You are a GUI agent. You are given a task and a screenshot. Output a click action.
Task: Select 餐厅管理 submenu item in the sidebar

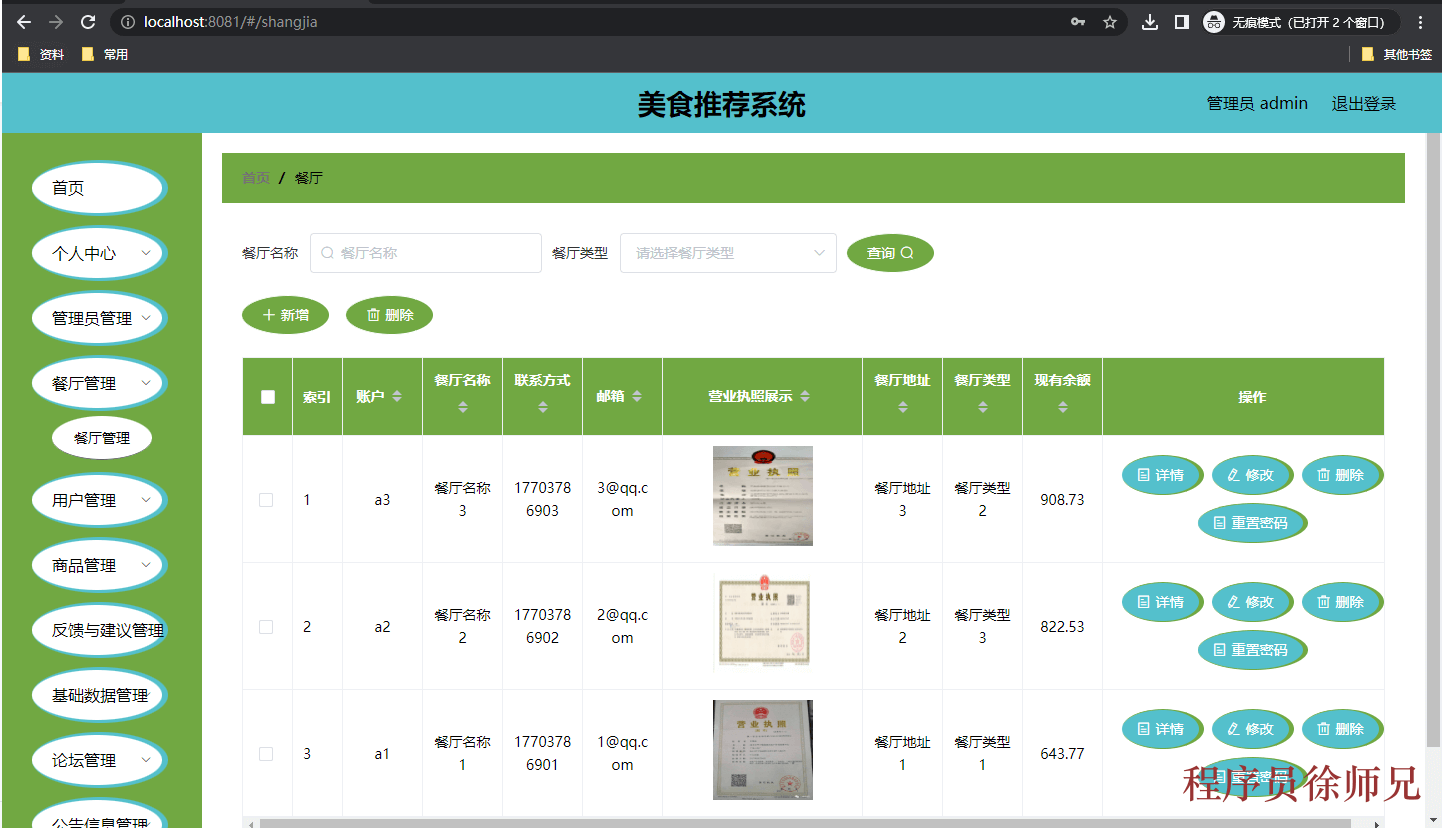(101, 437)
